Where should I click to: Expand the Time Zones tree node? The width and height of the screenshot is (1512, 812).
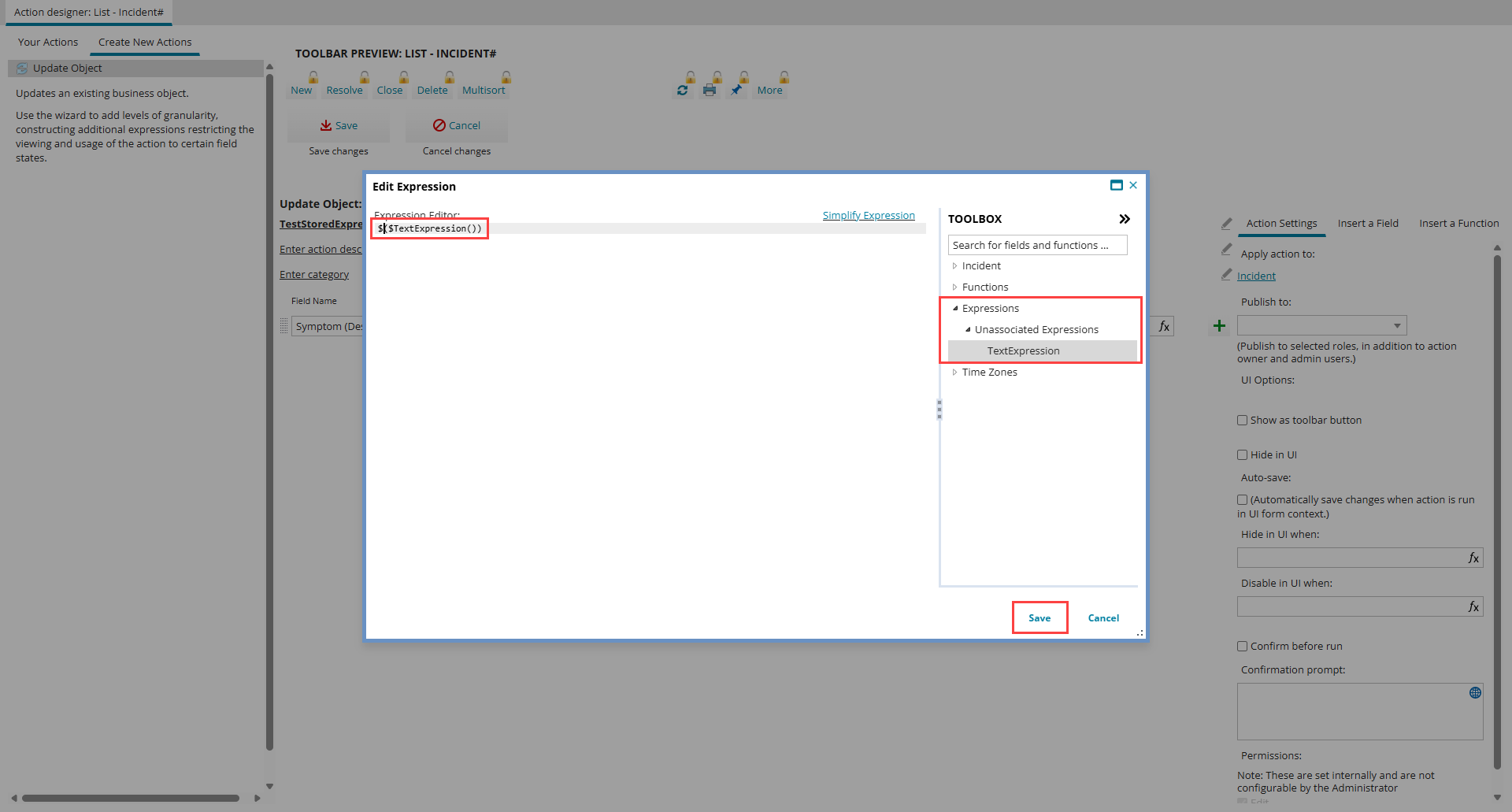coord(954,373)
